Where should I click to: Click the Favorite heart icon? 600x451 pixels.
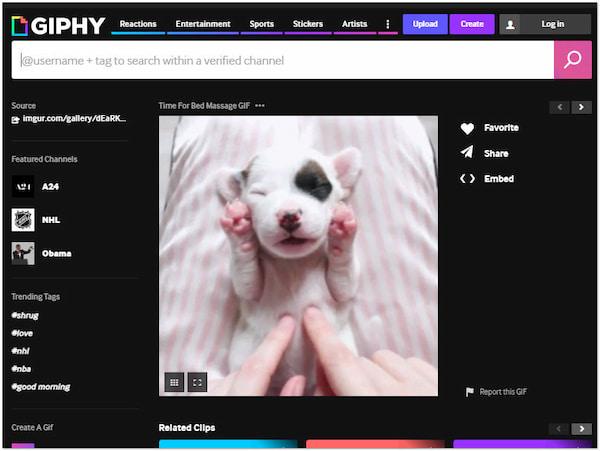click(467, 128)
